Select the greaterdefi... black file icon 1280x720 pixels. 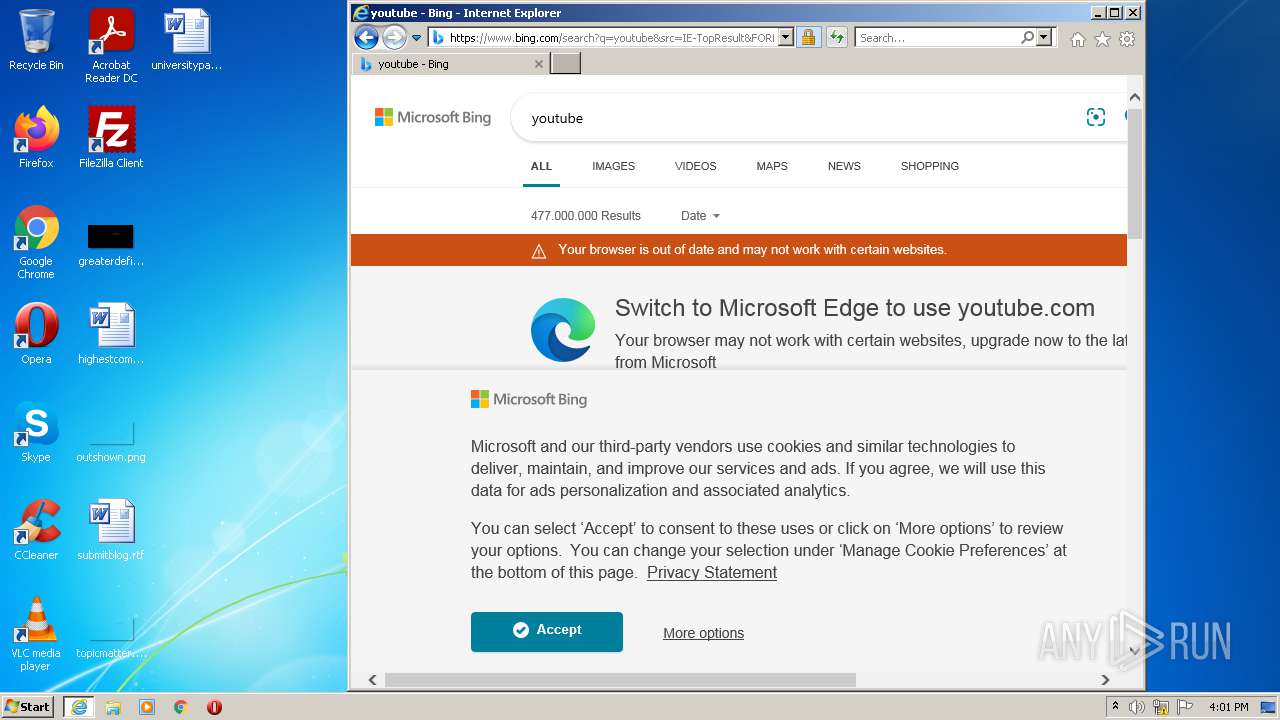[x=111, y=243]
